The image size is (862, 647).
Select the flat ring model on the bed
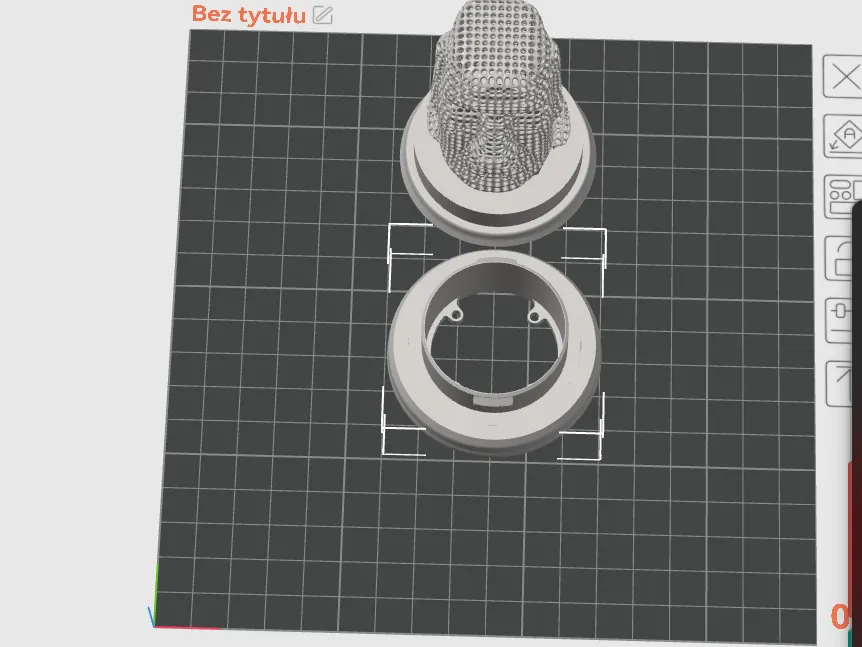(494, 352)
